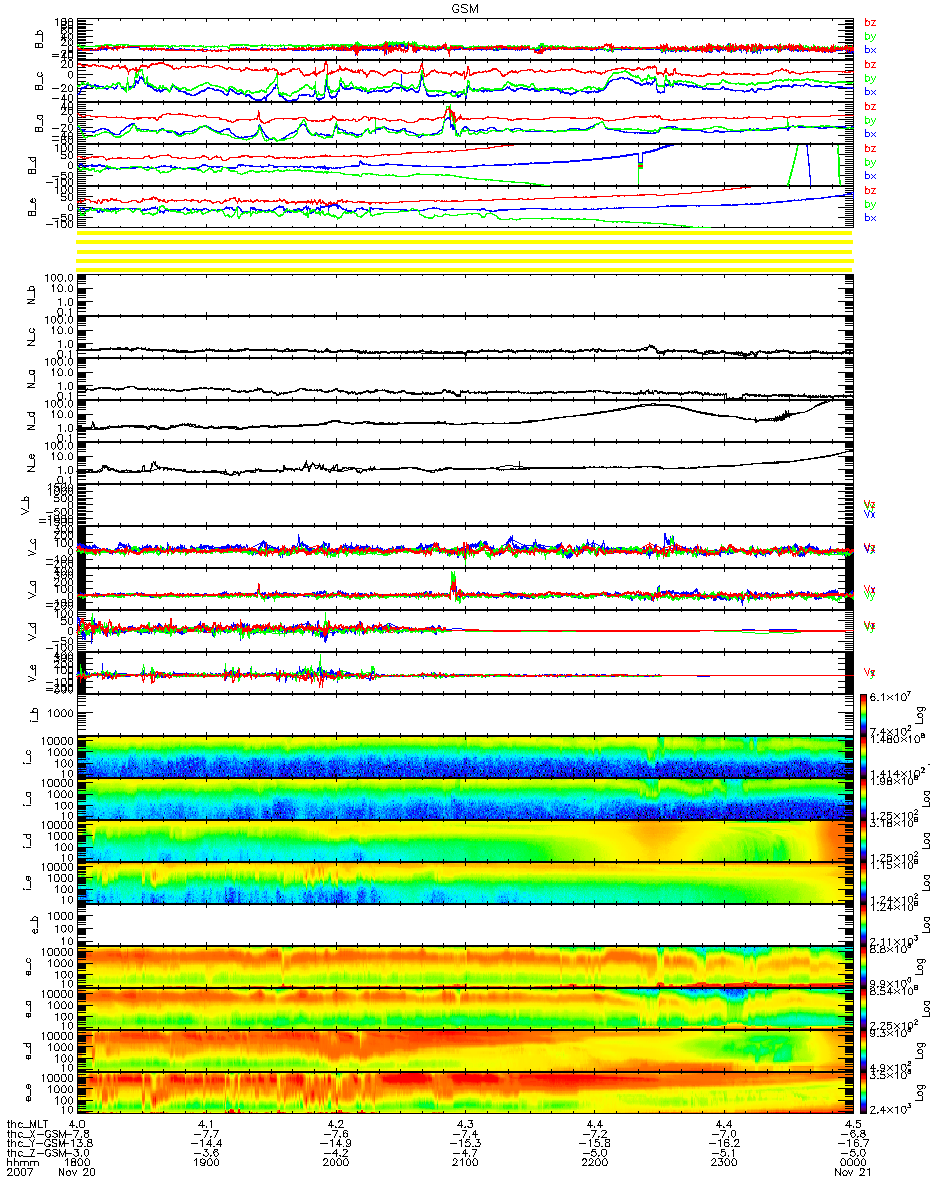Click the N_c density panel label

[33, 337]
